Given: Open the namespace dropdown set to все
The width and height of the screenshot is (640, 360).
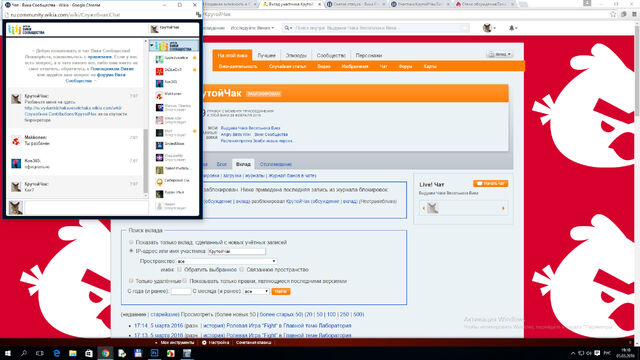Looking at the screenshot, I should tap(227, 261).
